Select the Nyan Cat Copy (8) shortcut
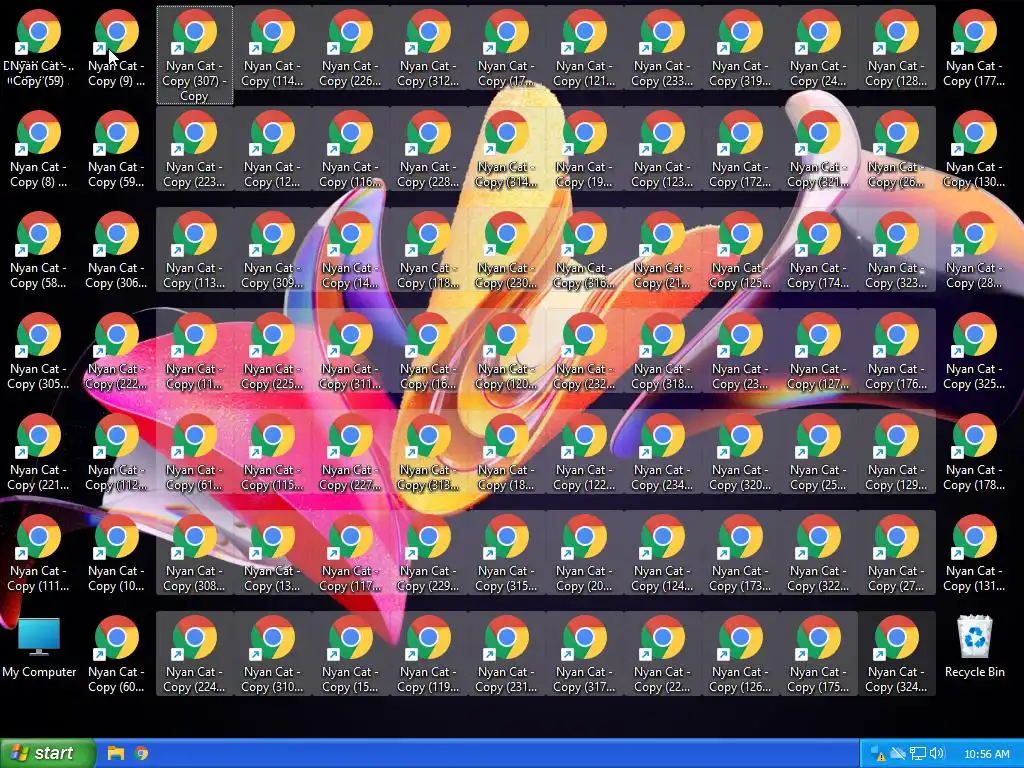This screenshot has width=1024, height=768. click(39, 149)
